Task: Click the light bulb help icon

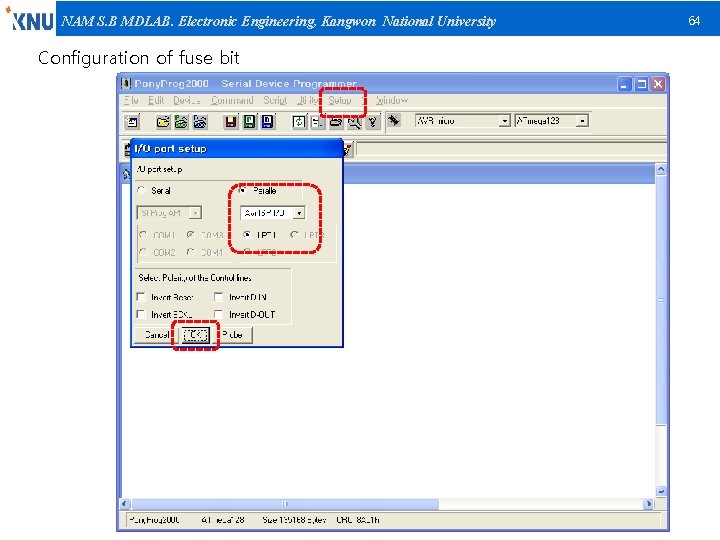Action: tap(373, 122)
